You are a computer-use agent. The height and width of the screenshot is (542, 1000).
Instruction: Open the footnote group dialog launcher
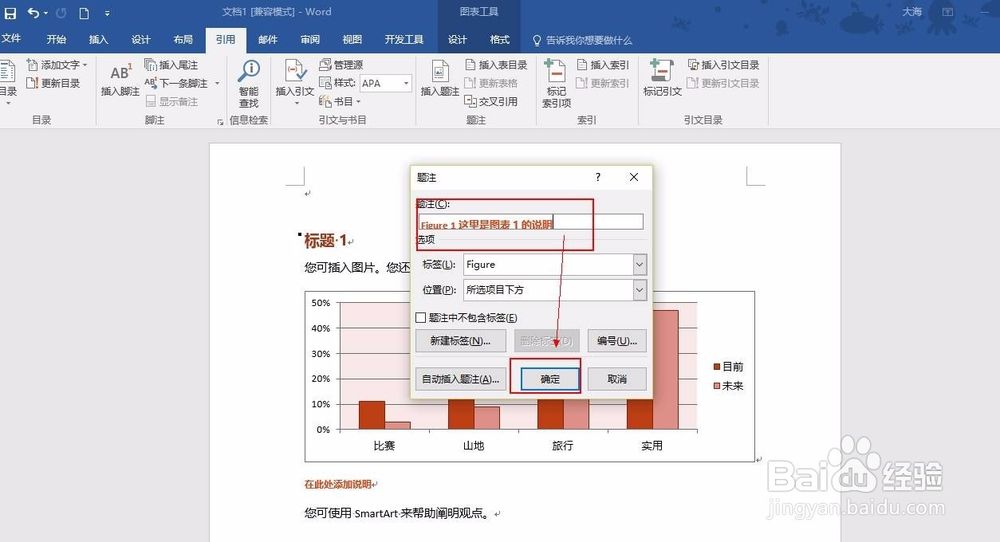tap(221, 121)
